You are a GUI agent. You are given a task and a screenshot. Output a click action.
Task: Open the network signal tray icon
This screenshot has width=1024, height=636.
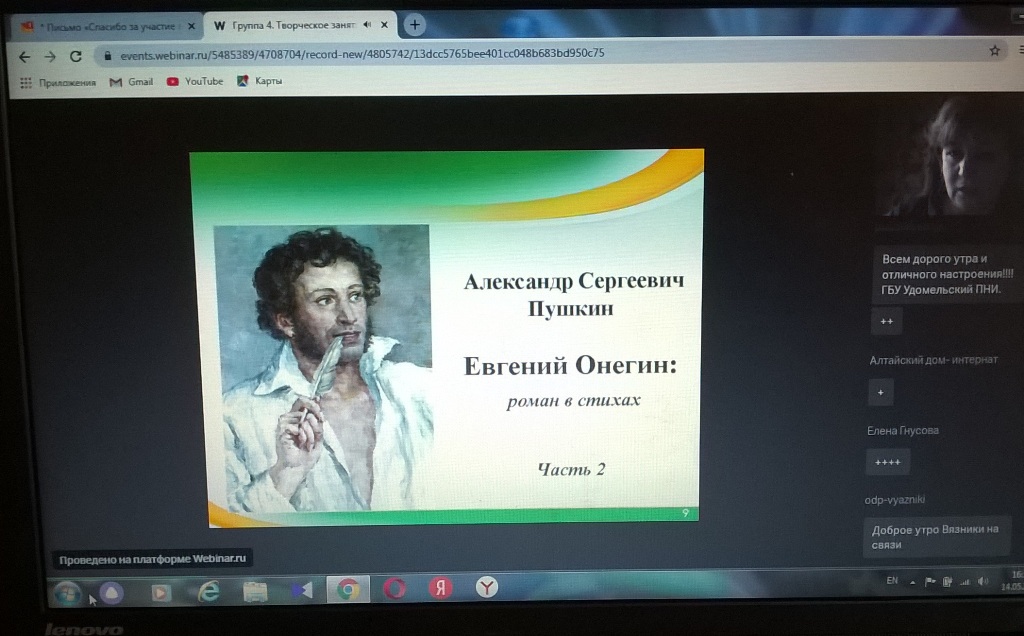coord(965,582)
